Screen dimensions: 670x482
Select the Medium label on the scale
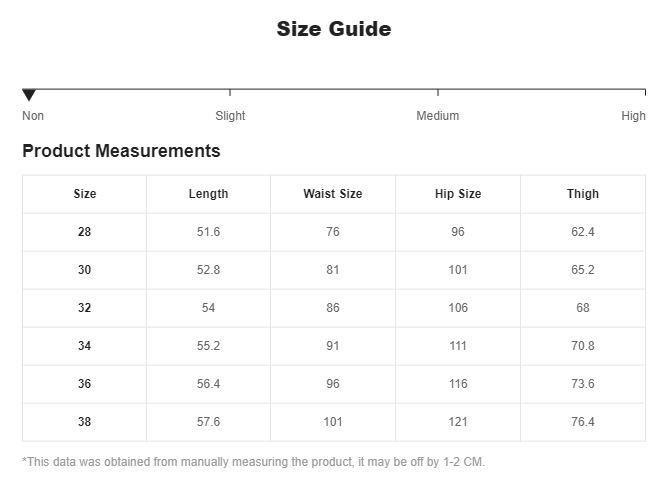click(x=437, y=116)
